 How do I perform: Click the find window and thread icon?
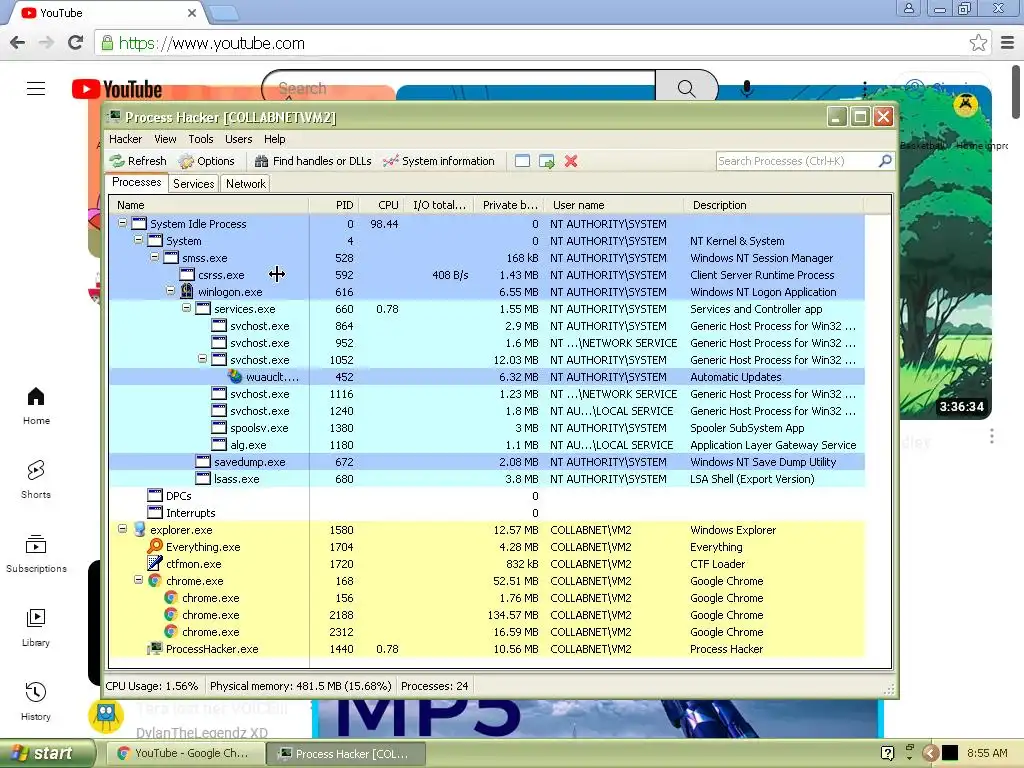tap(547, 161)
